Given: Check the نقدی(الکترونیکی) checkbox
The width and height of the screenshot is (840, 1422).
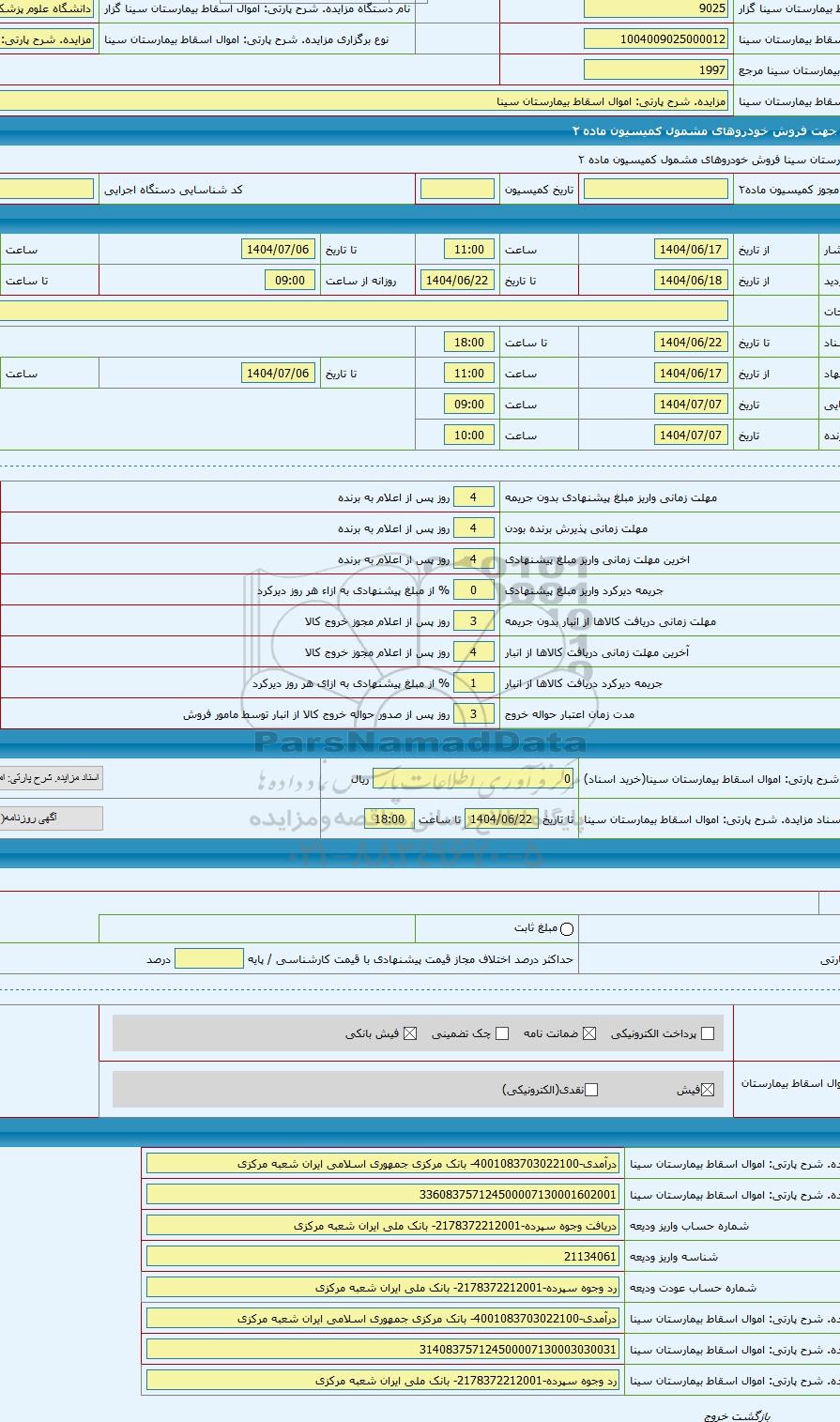Looking at the screenshot, I should click(x=590, y=1090).
